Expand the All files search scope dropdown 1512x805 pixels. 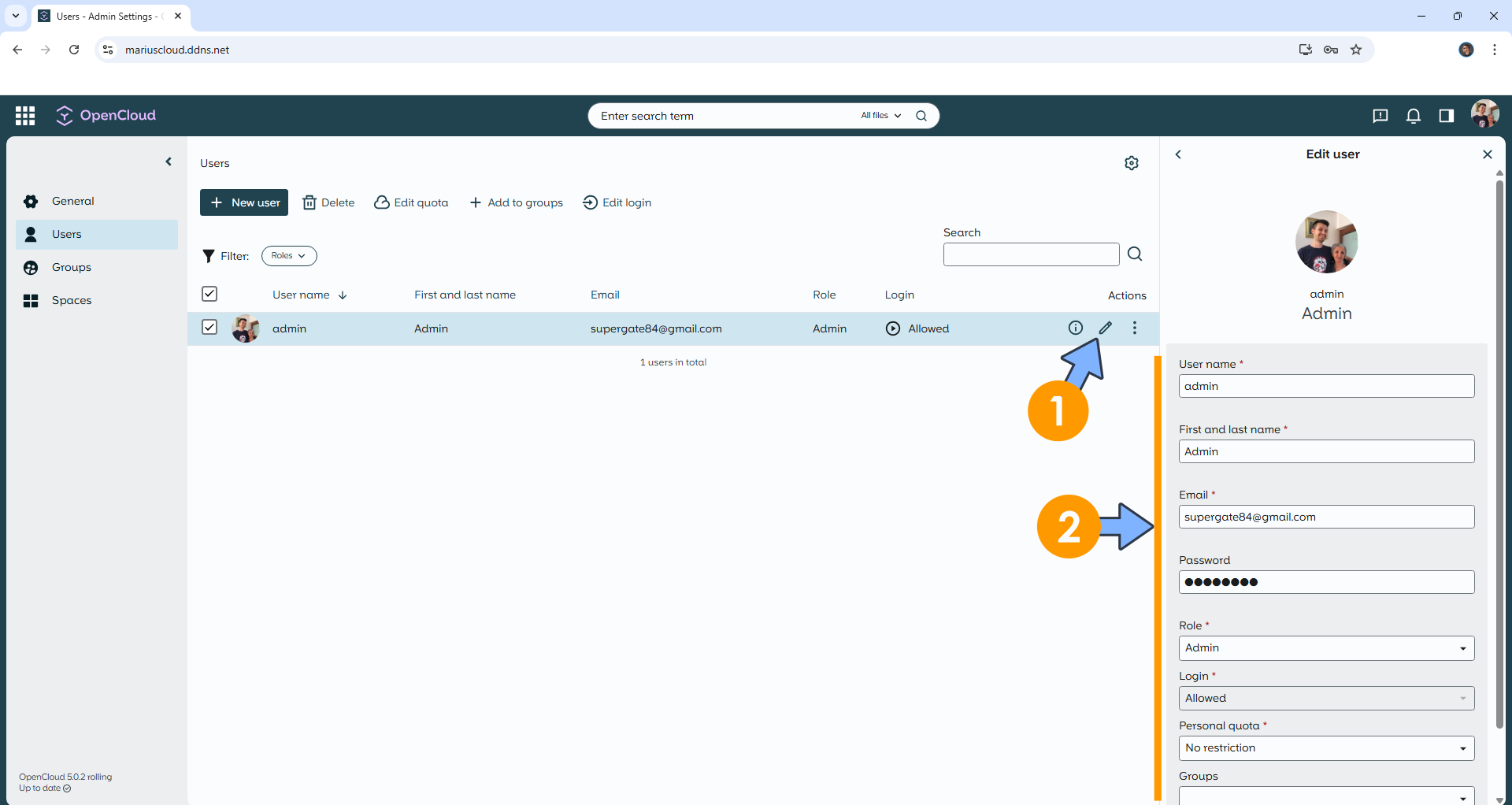click(878, 115)
